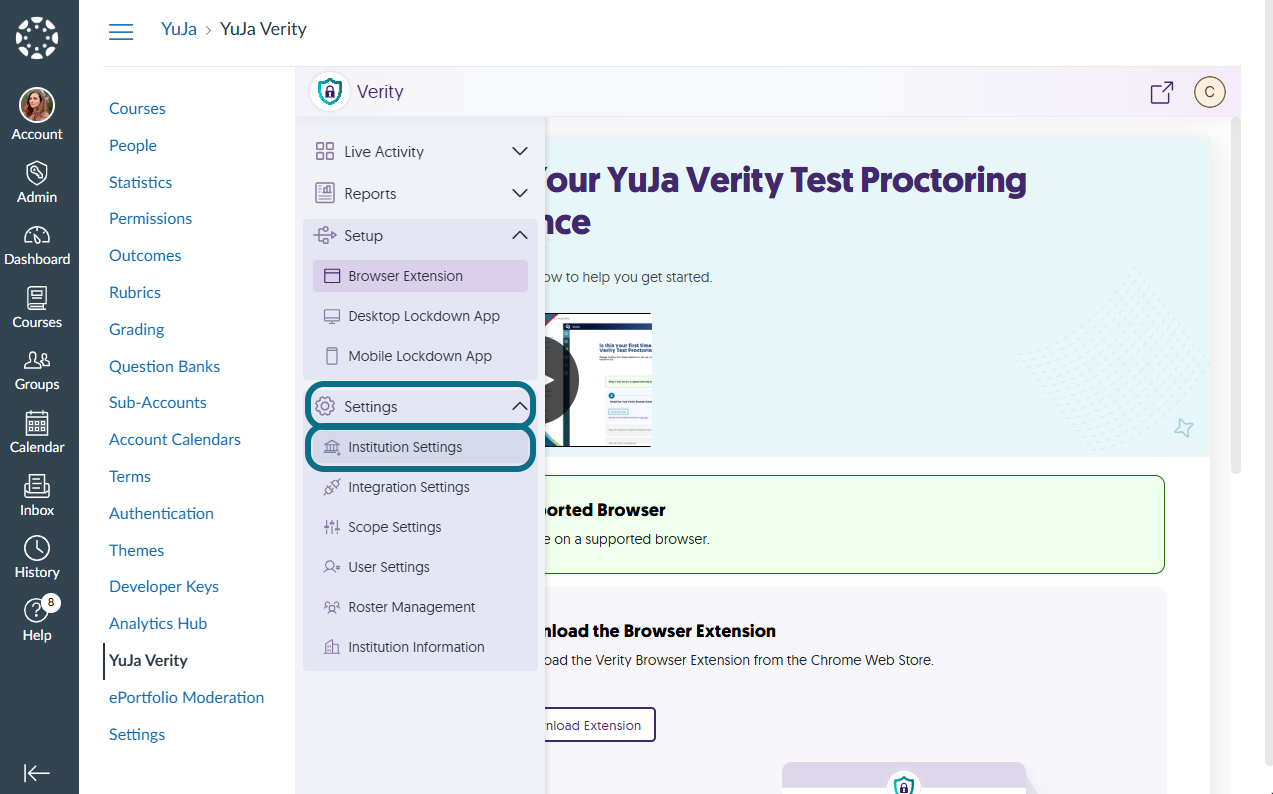Image resolution: width=1273 pixels, height=794 pixels.
Task: Open the Canvas Admin shield icon
Action: 37,172
